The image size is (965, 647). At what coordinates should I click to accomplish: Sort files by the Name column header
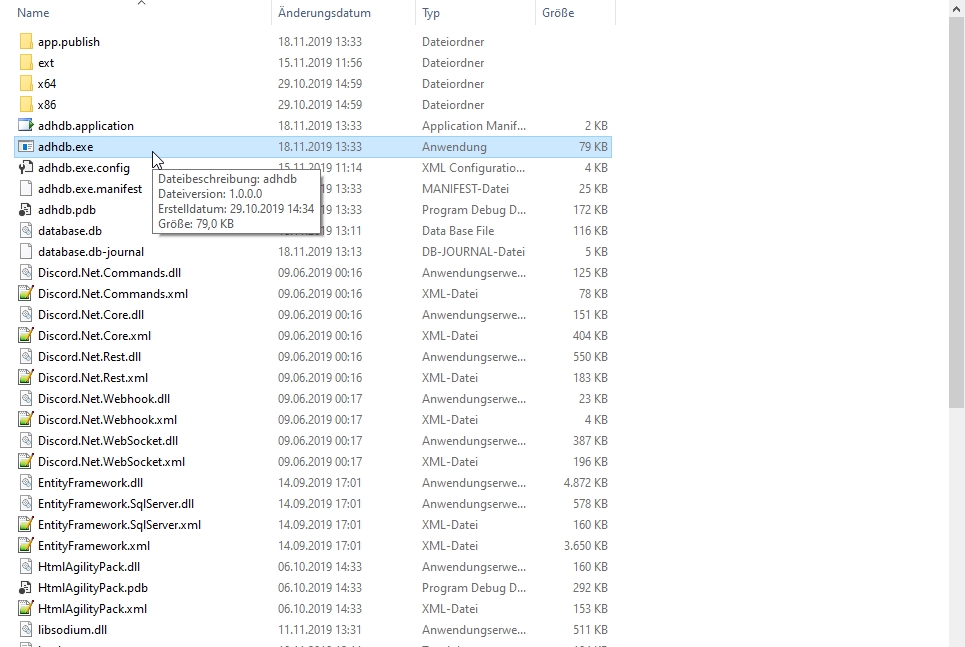pos(33,13)
